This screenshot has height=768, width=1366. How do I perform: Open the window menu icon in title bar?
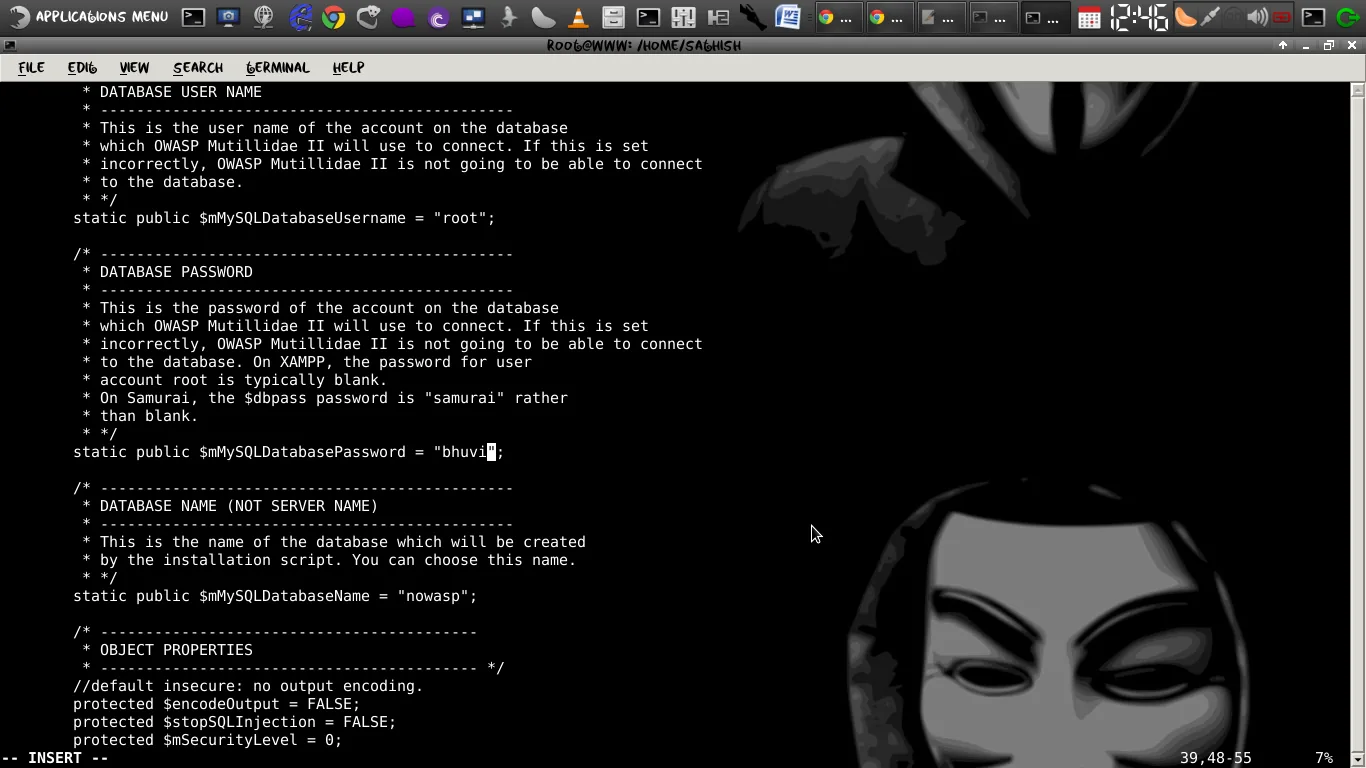coord(10,46)
